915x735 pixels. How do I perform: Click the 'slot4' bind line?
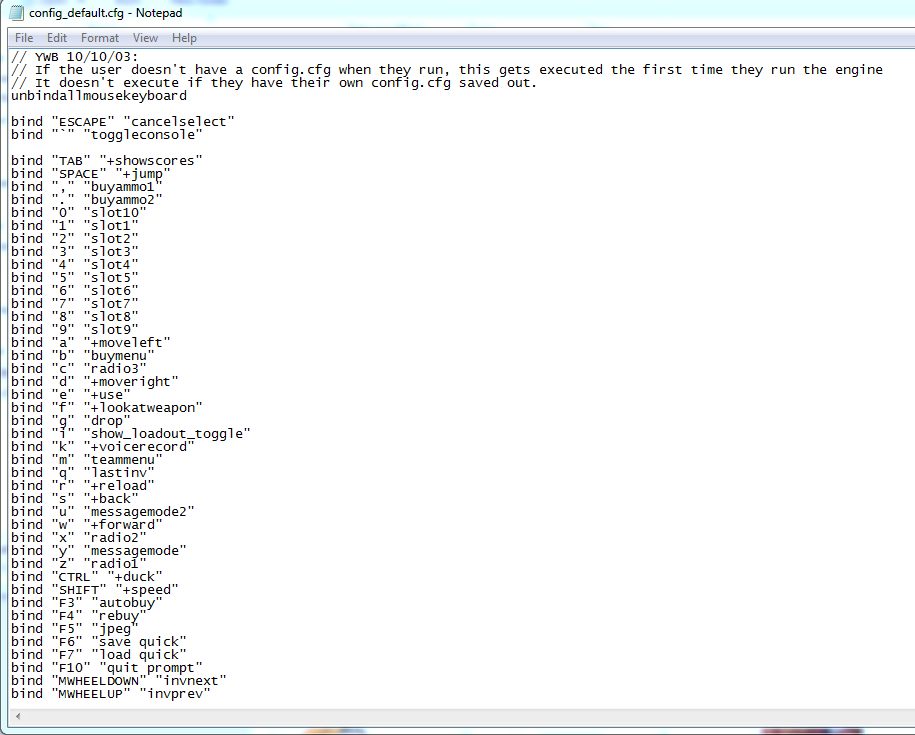click(x=75, y=265)
